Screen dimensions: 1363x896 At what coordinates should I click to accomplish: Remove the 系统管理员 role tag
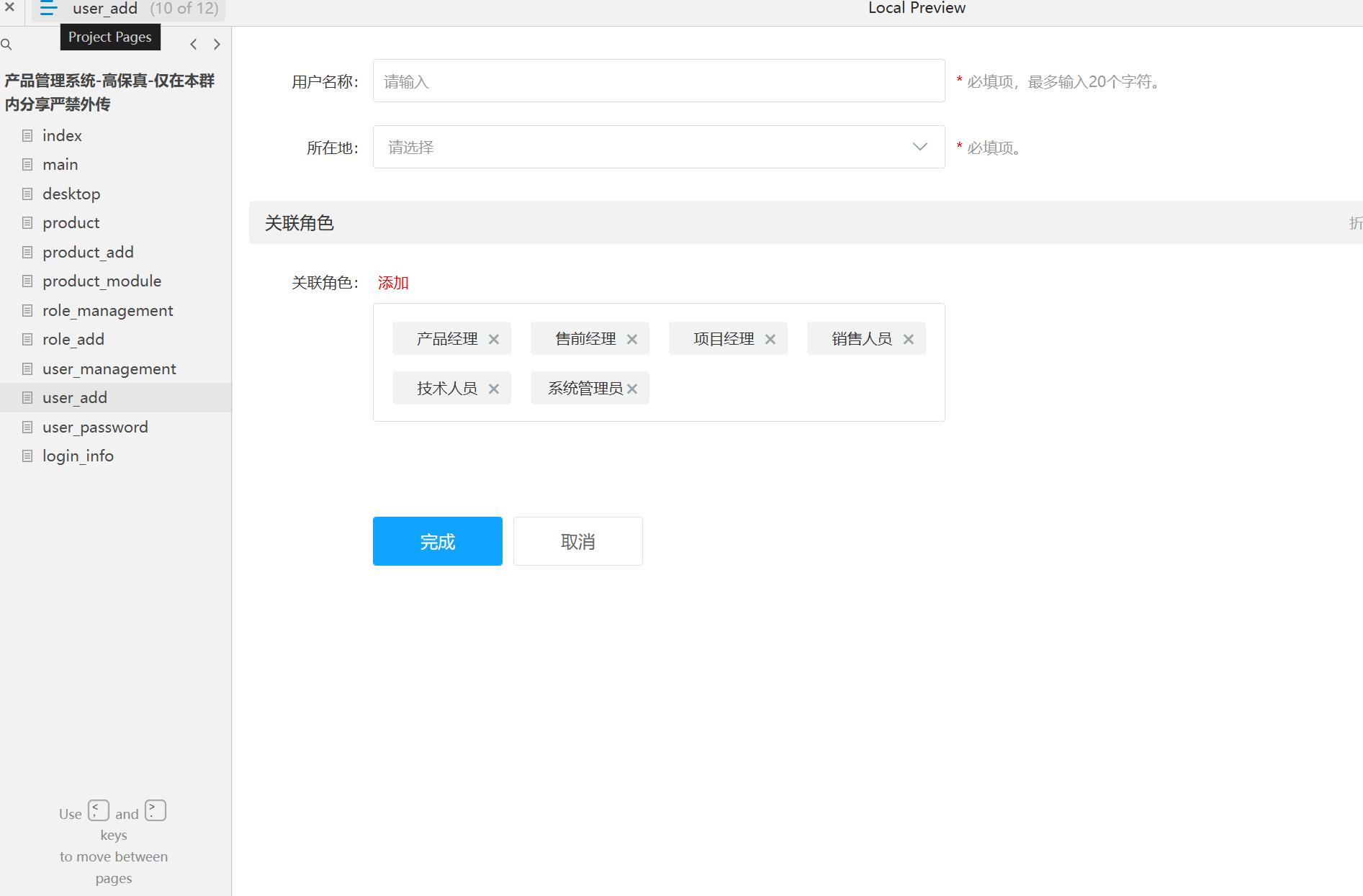pos(632,389)
